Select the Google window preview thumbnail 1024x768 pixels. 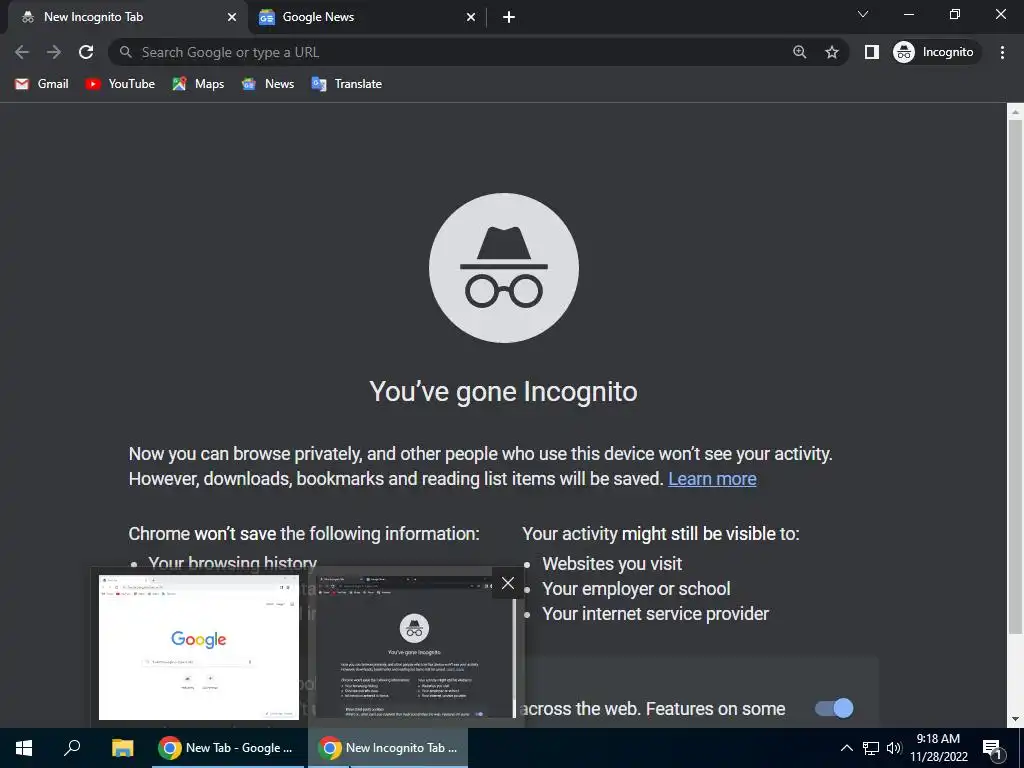(x=199, y=647)
